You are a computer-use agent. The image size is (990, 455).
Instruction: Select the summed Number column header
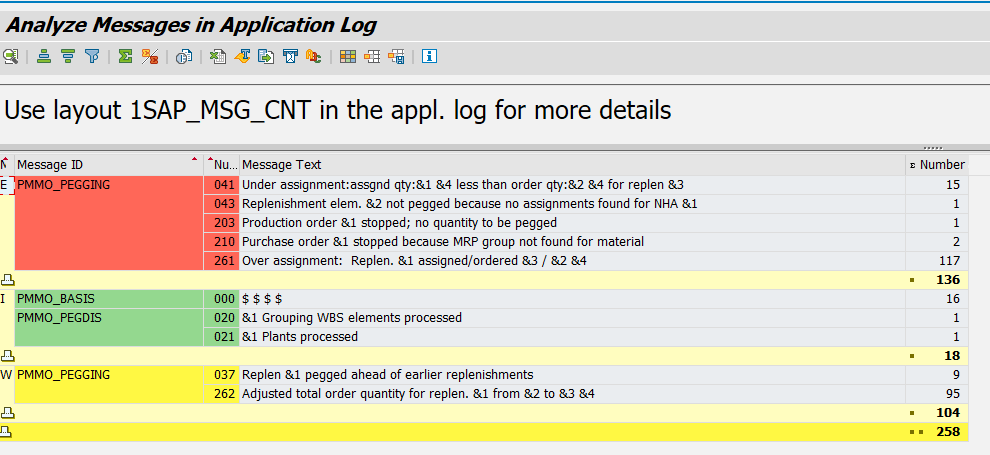coord(937,165)
